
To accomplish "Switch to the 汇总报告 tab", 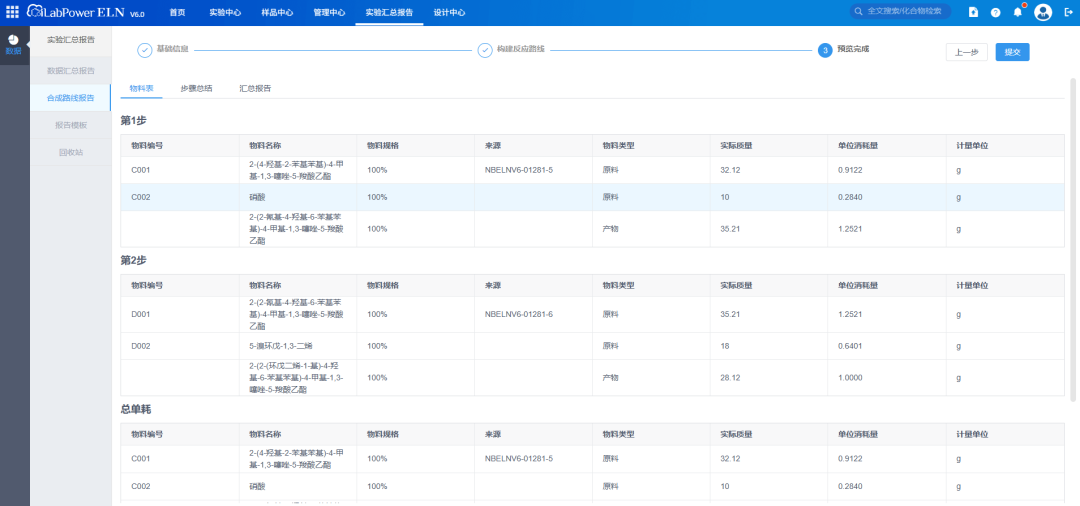I will pos(255,89).
